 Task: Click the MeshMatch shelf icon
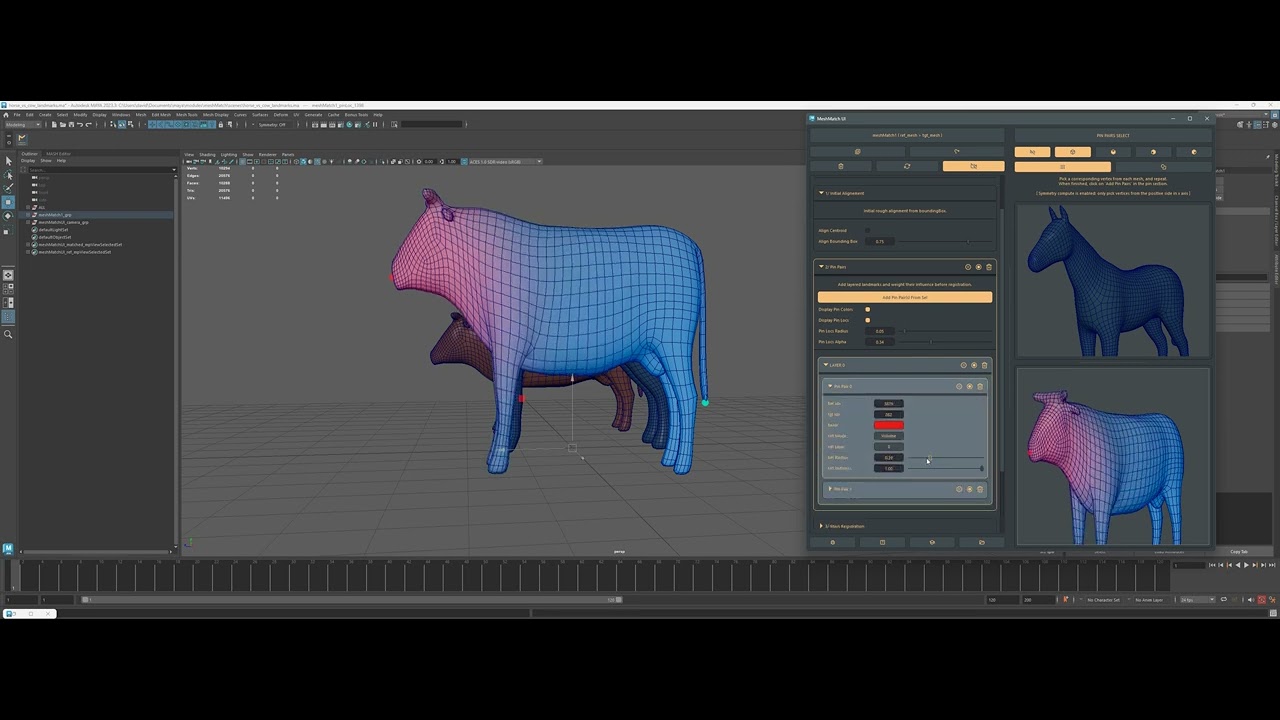coord(21,138)
